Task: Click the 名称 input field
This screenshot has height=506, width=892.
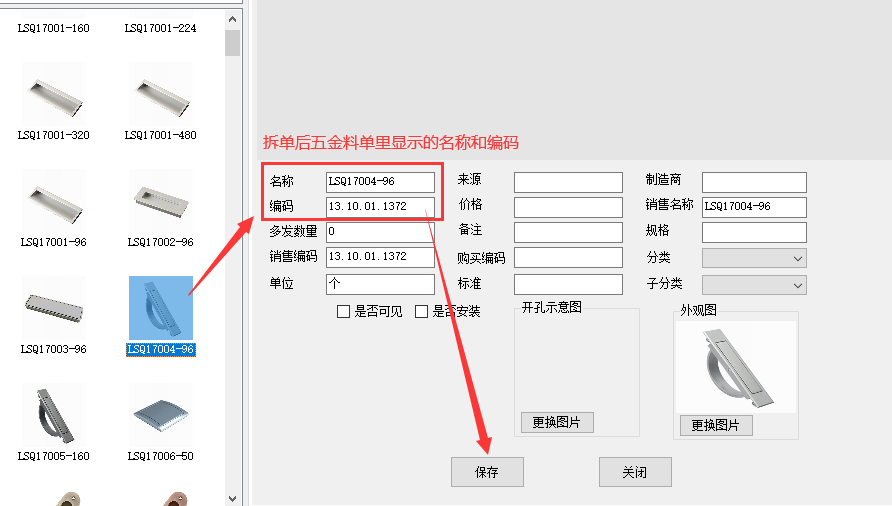Action: (x=381, y=182)
